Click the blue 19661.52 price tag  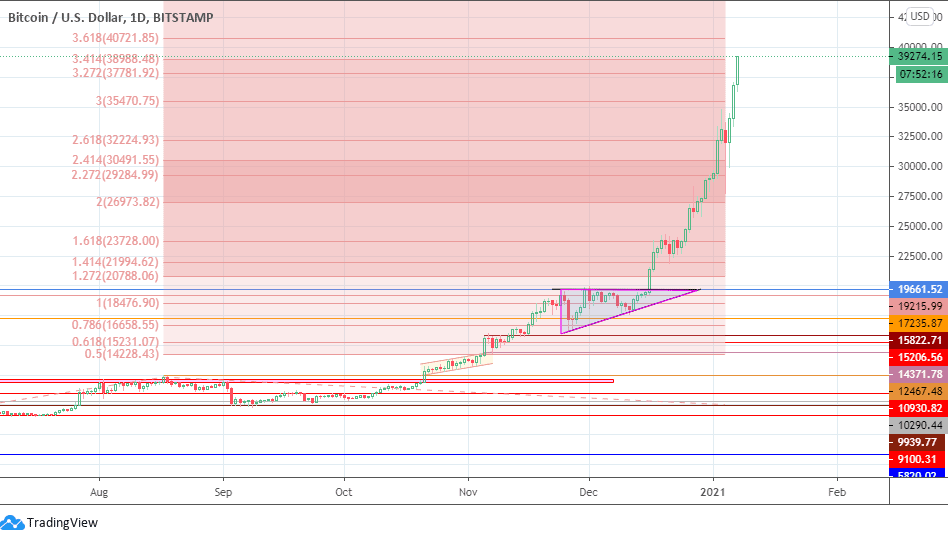[x=919, y=289]
